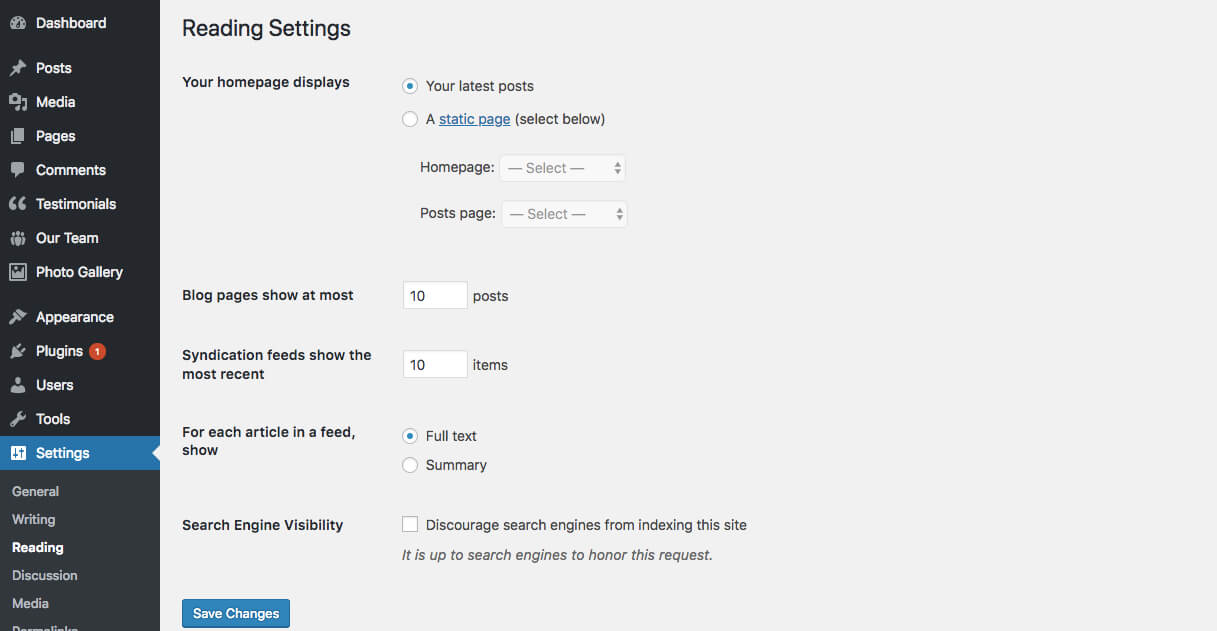Click the Comments speech bubble icon
1217x631 pixels.
(18, 170)
